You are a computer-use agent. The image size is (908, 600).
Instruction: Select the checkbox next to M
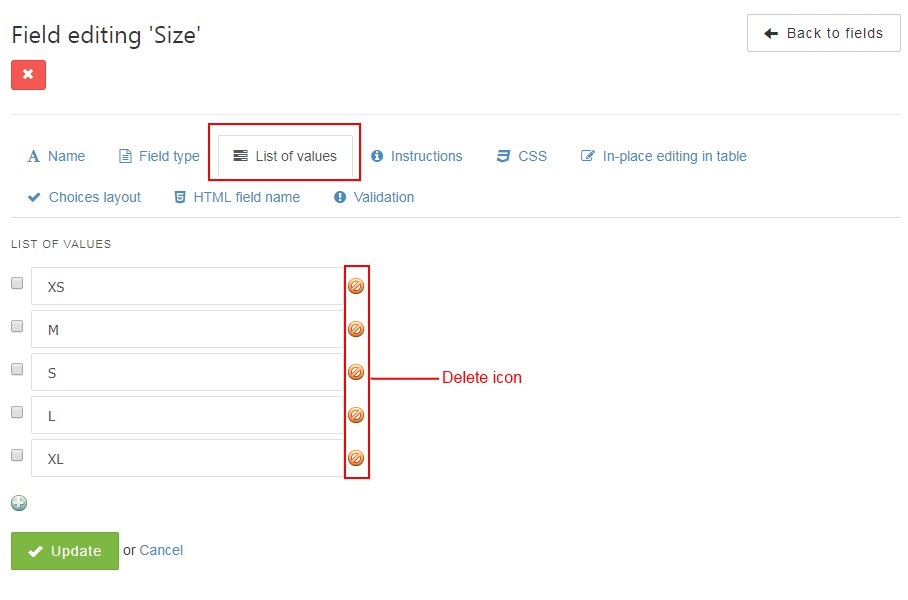[17, 326]
